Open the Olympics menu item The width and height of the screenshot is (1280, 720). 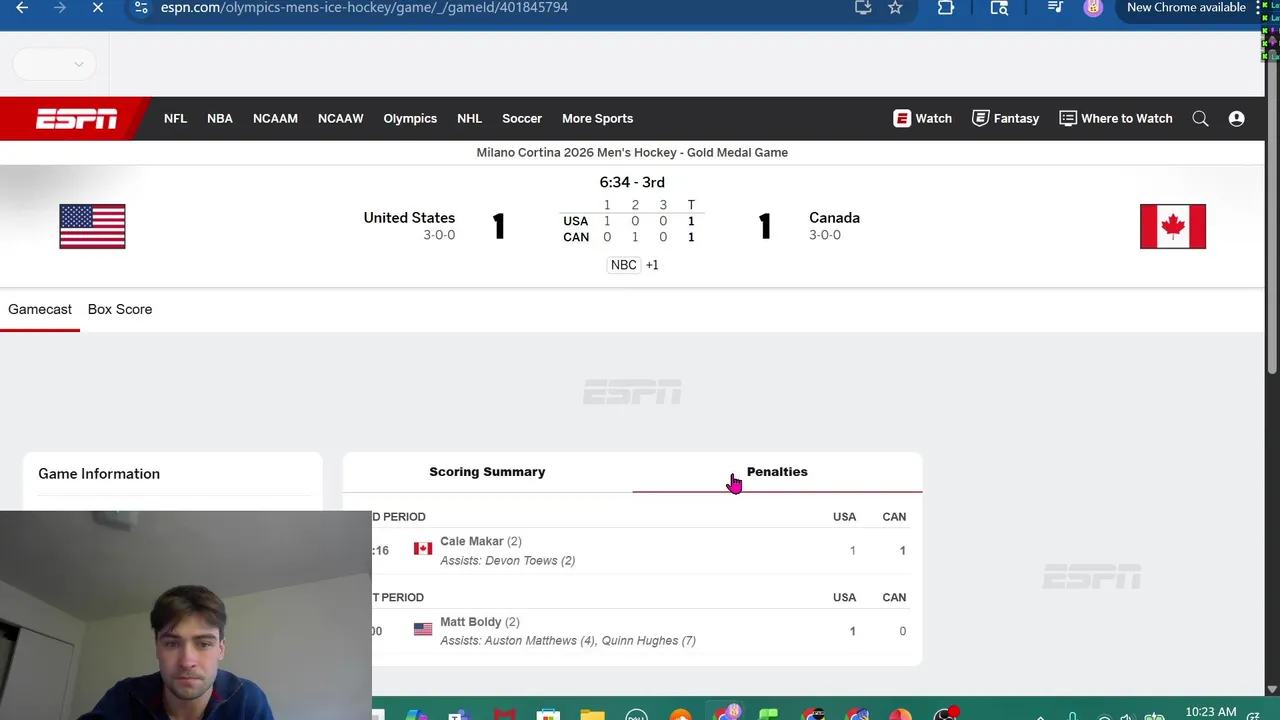coord(410,118)
